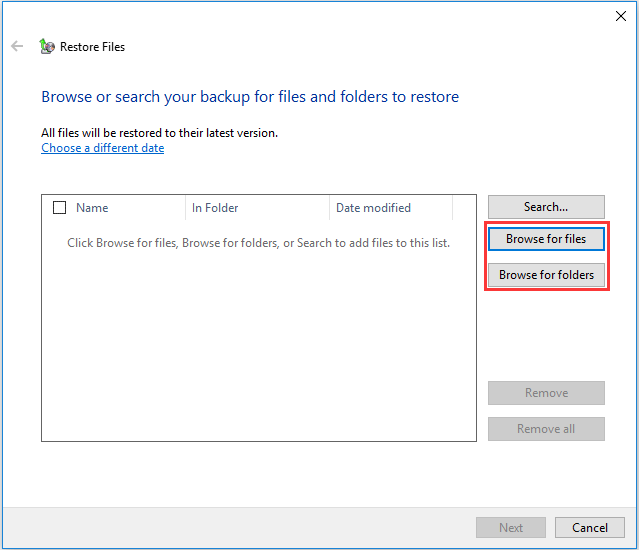Sort the list by Name column

92,208
